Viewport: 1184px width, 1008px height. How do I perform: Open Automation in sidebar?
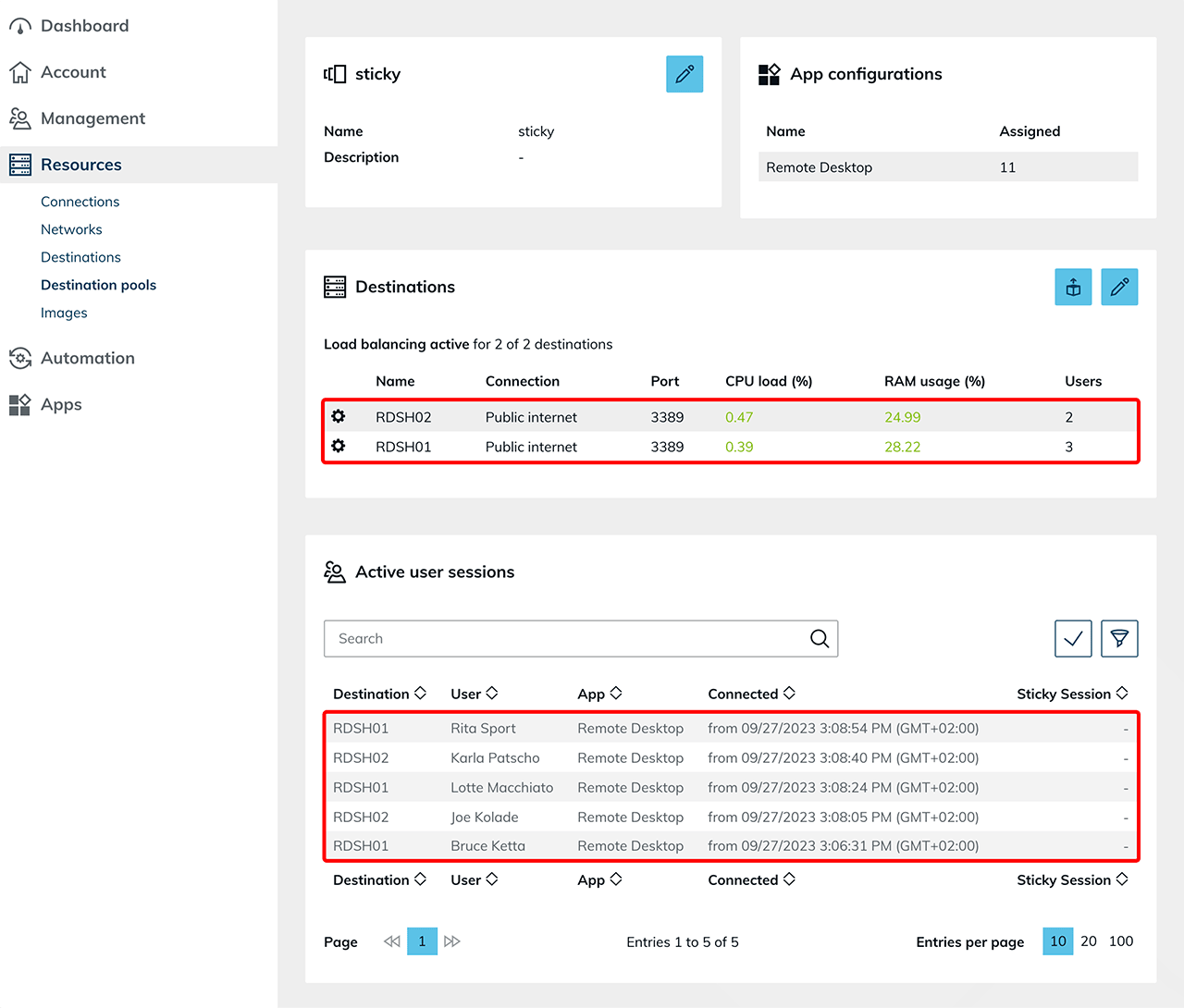point(87,359)
